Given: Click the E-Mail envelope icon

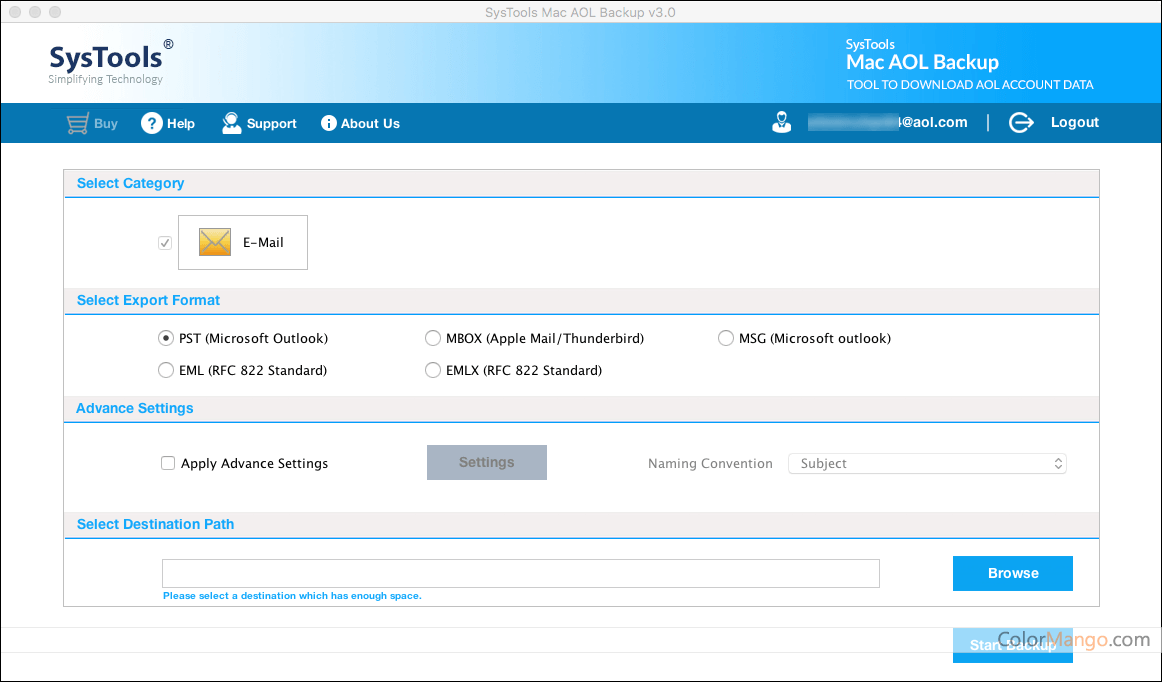Looking at the screenshot, I should tap(215, 242).
